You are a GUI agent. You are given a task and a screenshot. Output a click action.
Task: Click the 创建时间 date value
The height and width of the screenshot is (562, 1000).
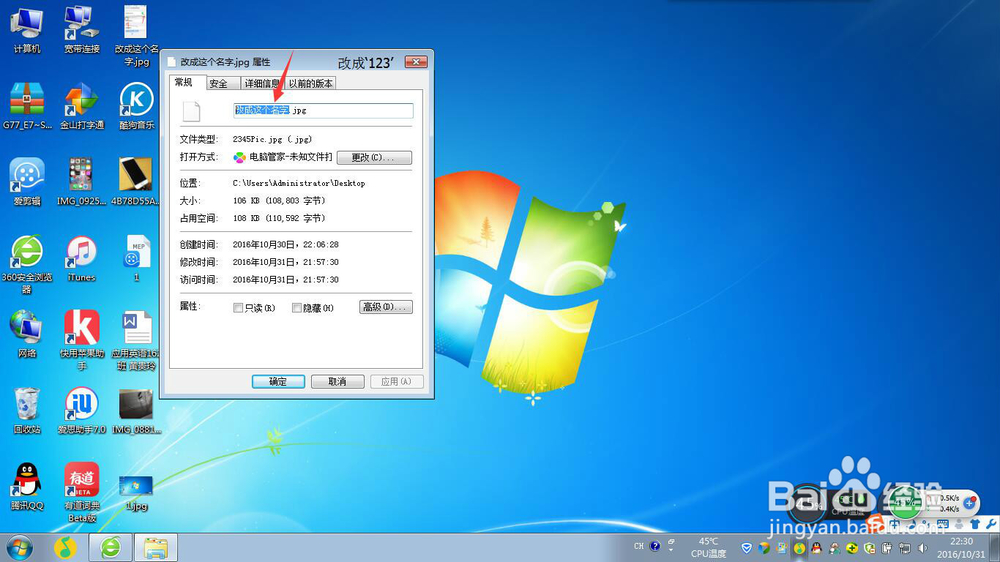coord(286,244)
